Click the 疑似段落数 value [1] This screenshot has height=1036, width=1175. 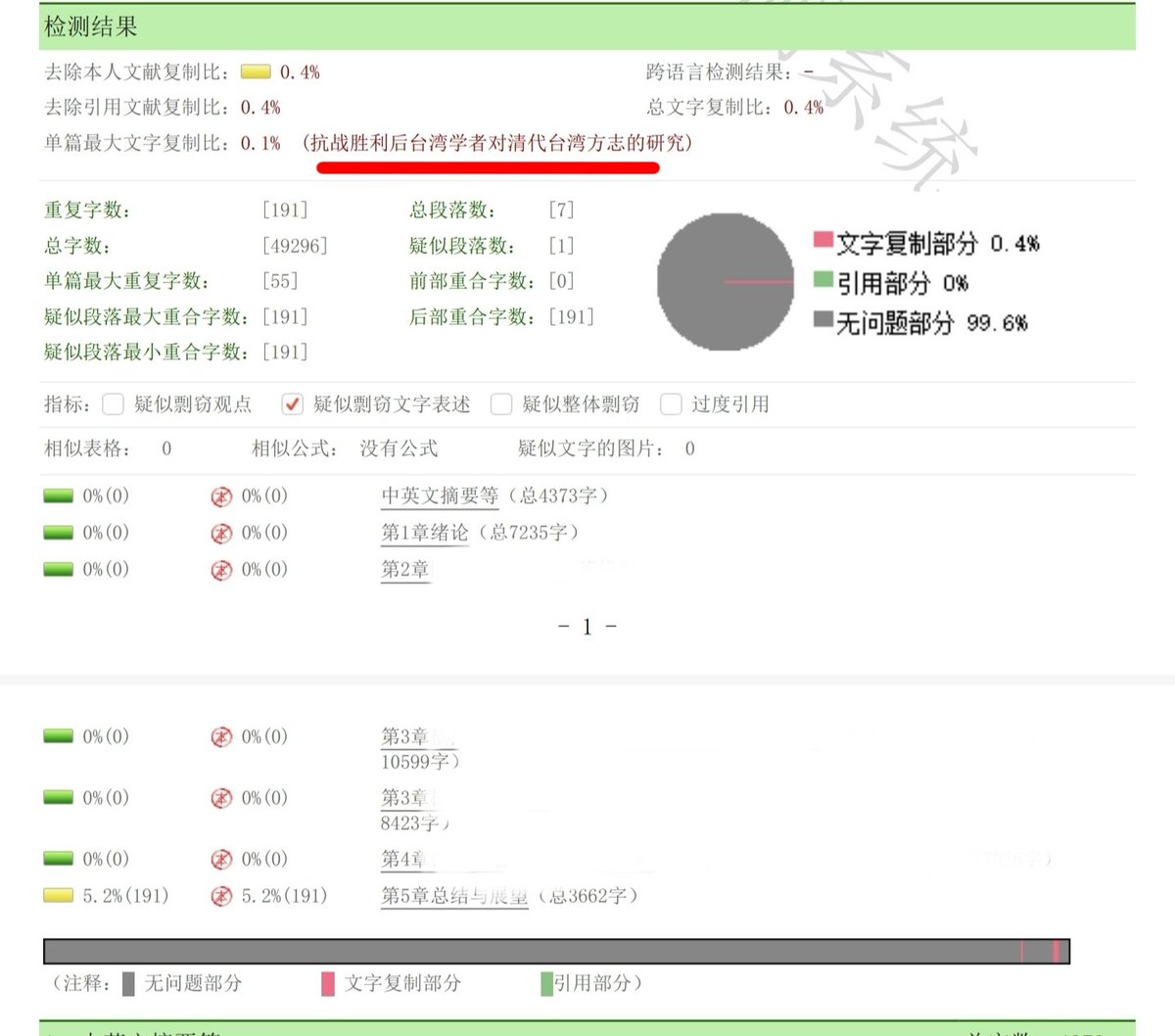(x=561, y=246)
